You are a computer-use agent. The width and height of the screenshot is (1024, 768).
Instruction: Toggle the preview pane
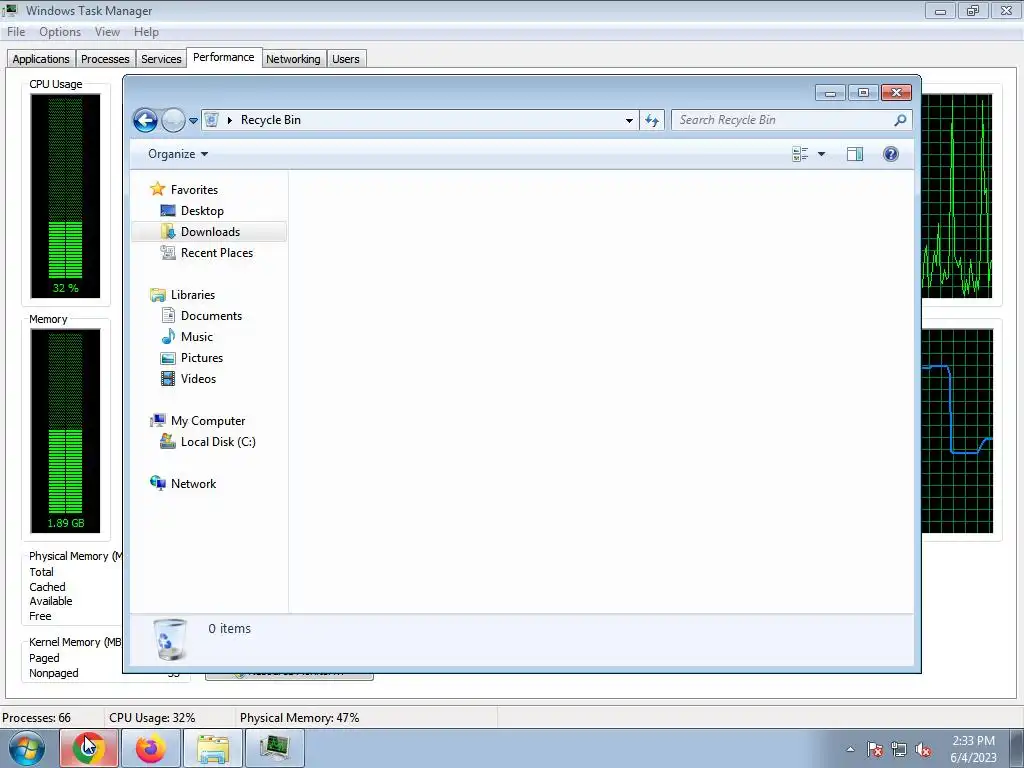tap(855, 154)
